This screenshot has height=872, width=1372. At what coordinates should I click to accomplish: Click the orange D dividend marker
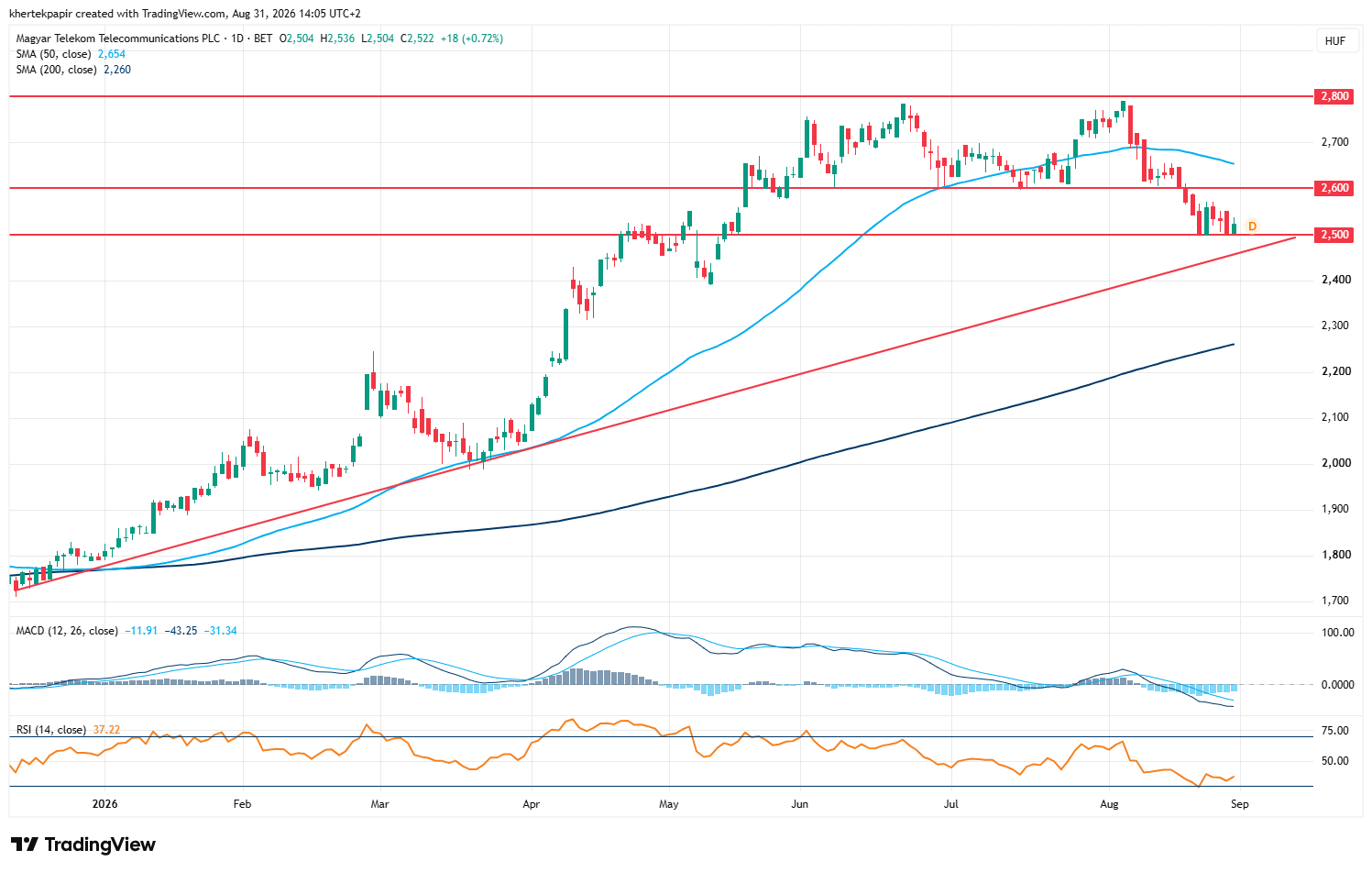point(1252,226)
